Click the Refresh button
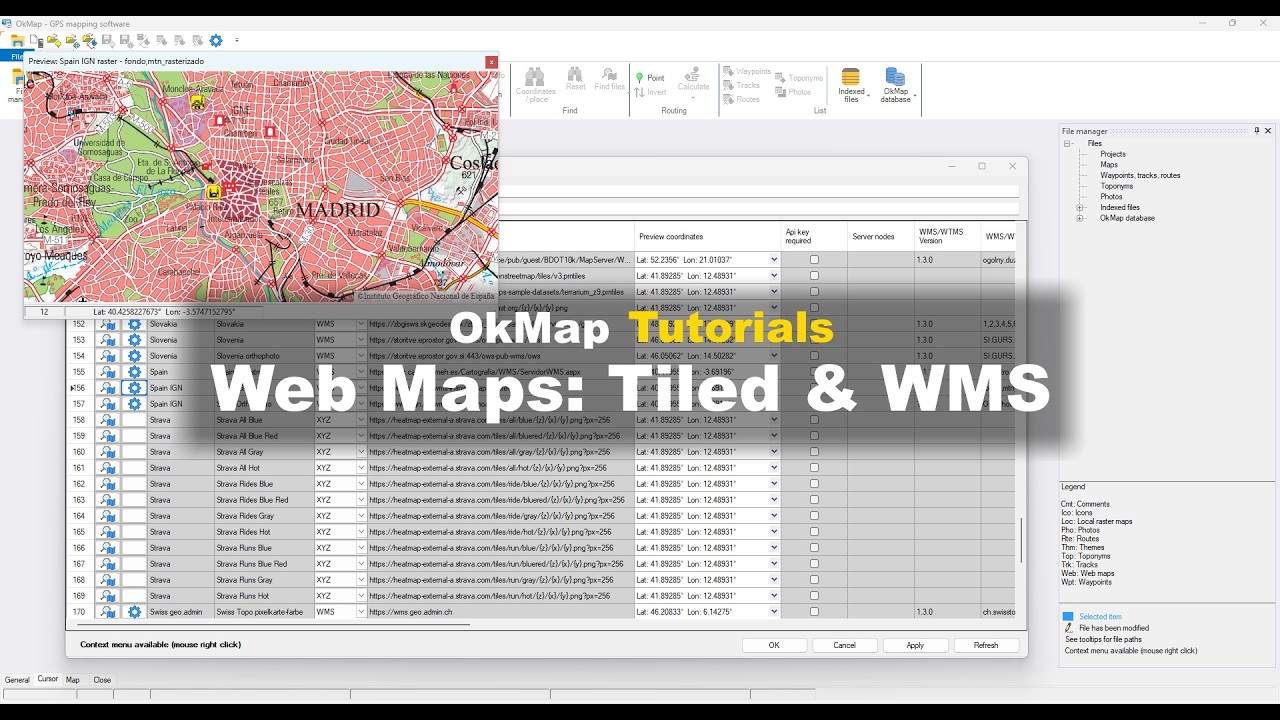 pos(986,645)
